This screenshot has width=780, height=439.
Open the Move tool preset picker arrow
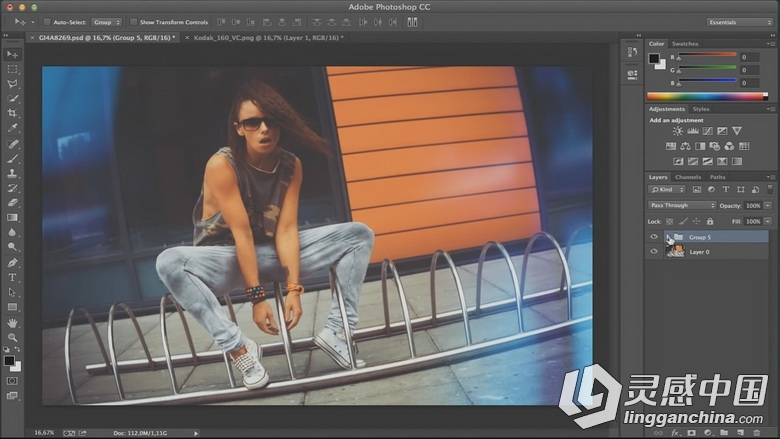point(33,22)
